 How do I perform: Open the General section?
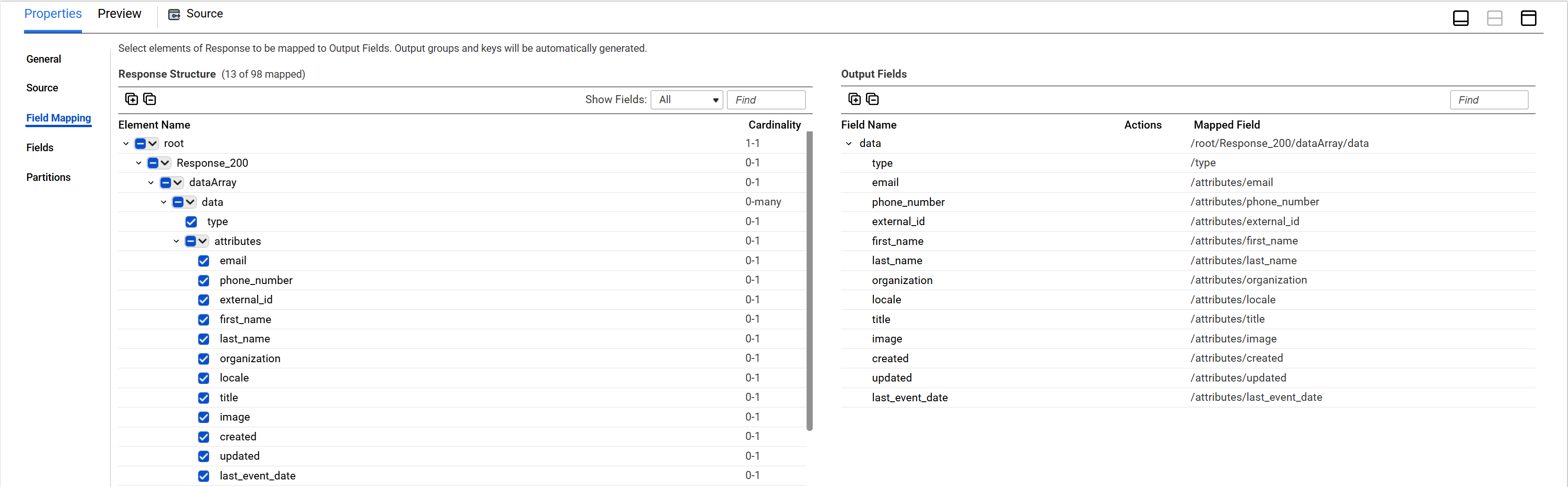[44, 59]
